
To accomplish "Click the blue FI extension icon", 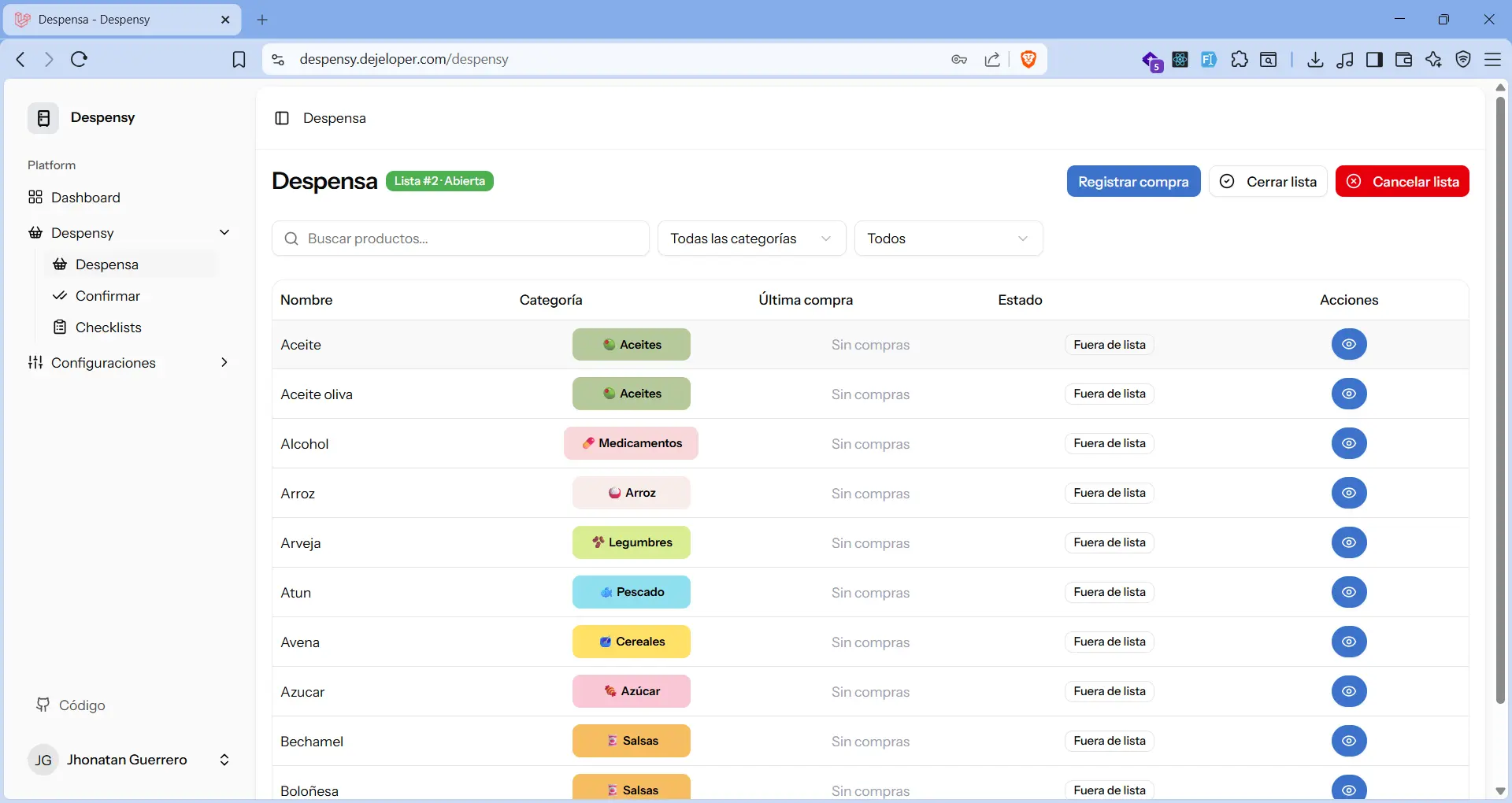I will tap(1209, 59).
